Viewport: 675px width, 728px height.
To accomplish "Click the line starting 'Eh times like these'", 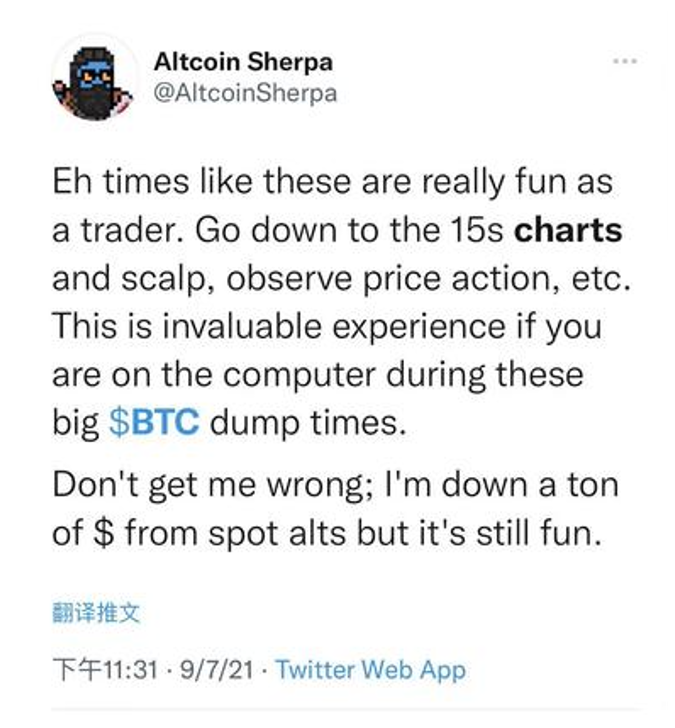I will (x=332, y=182).
